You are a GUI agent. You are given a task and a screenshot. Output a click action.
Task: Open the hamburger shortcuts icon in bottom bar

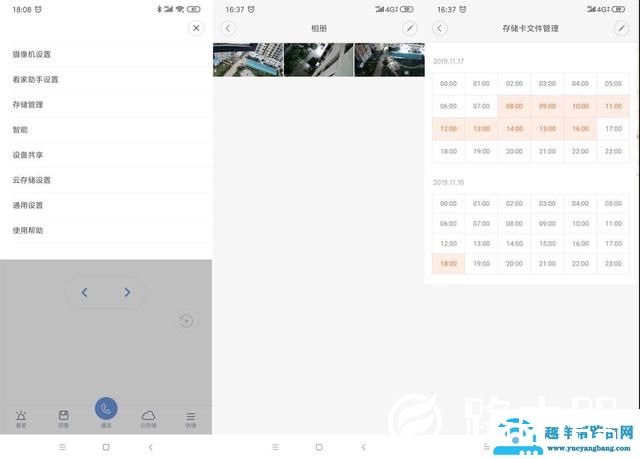pyautogui.click(x=190, y=417)
